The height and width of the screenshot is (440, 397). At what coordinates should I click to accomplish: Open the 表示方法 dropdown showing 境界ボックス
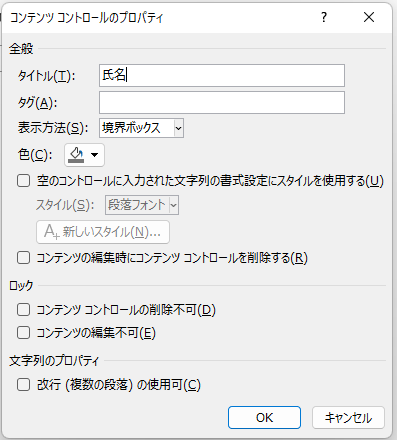coord(141,128)
